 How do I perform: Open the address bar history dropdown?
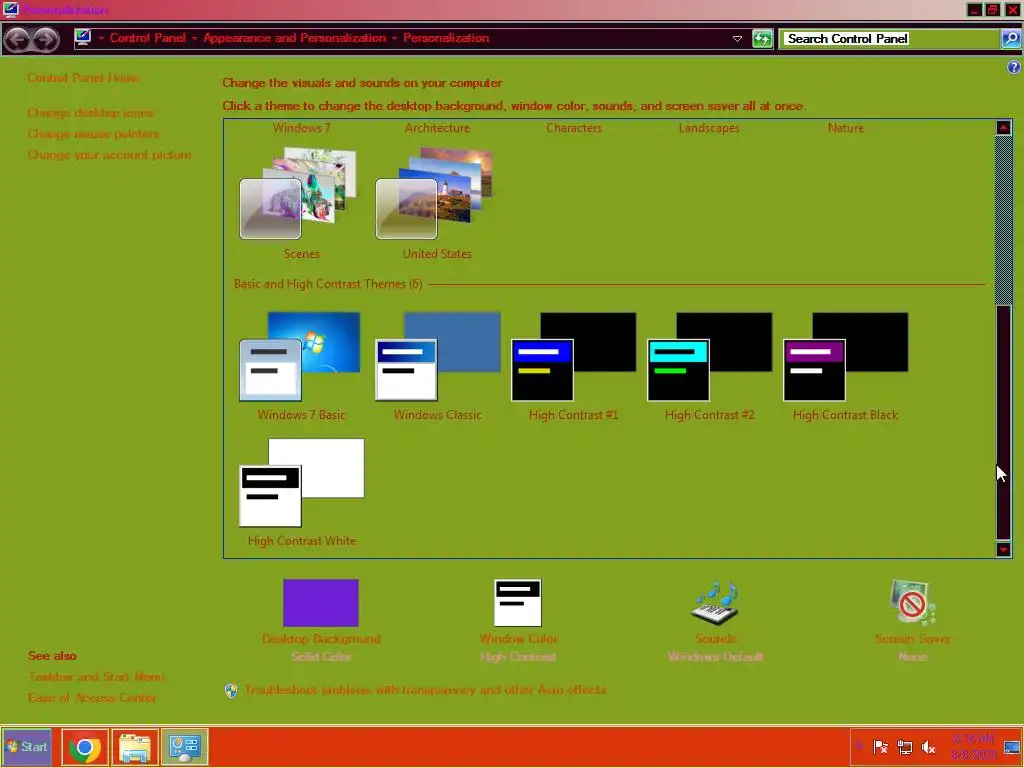(737, 39)
